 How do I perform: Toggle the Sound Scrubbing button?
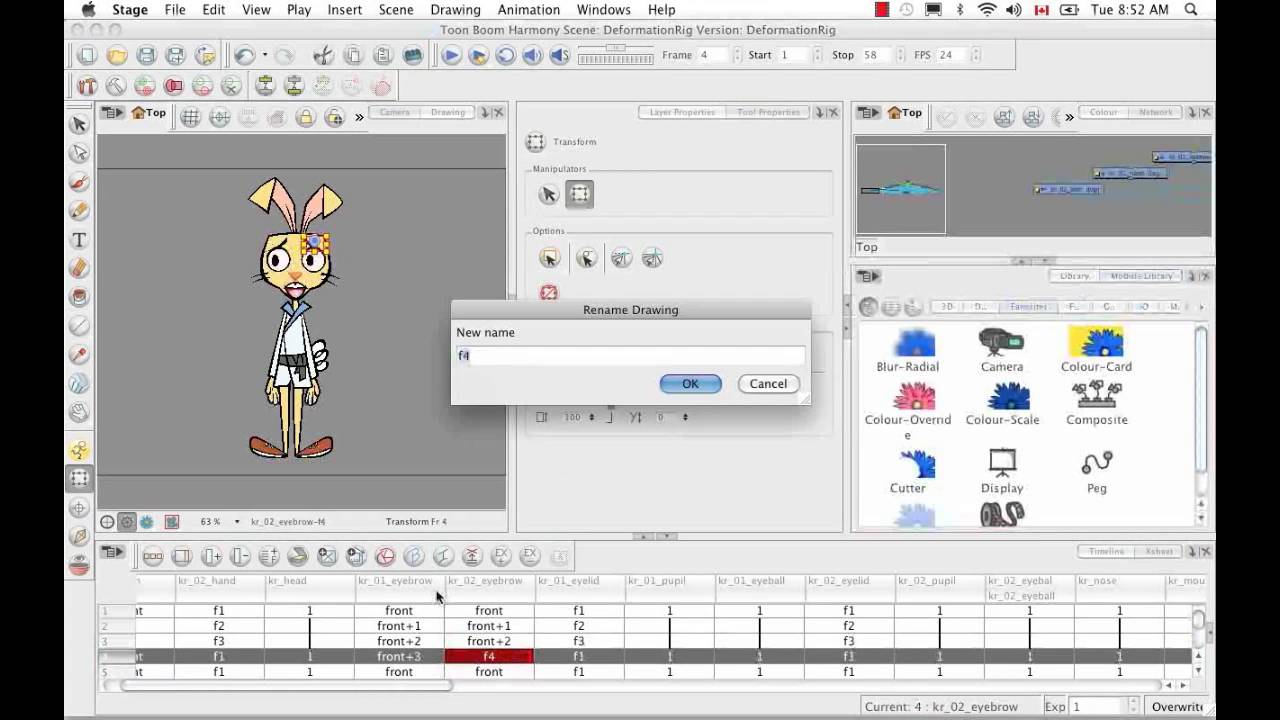(x=559, y=55)
